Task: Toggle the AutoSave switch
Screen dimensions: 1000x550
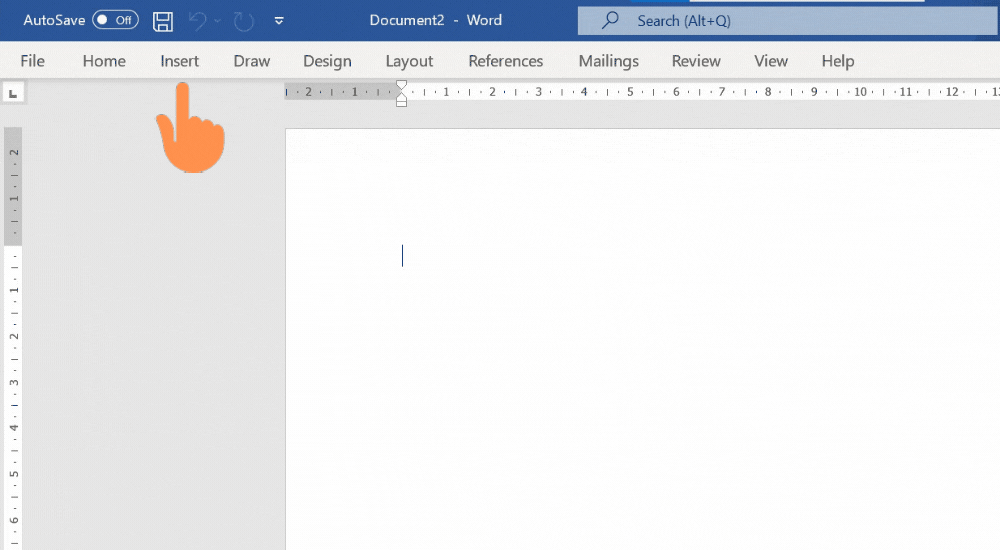Action: 115,20
